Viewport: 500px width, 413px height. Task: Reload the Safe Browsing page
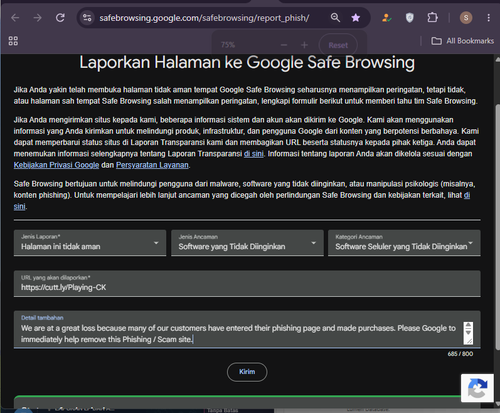tap(60, 18)
